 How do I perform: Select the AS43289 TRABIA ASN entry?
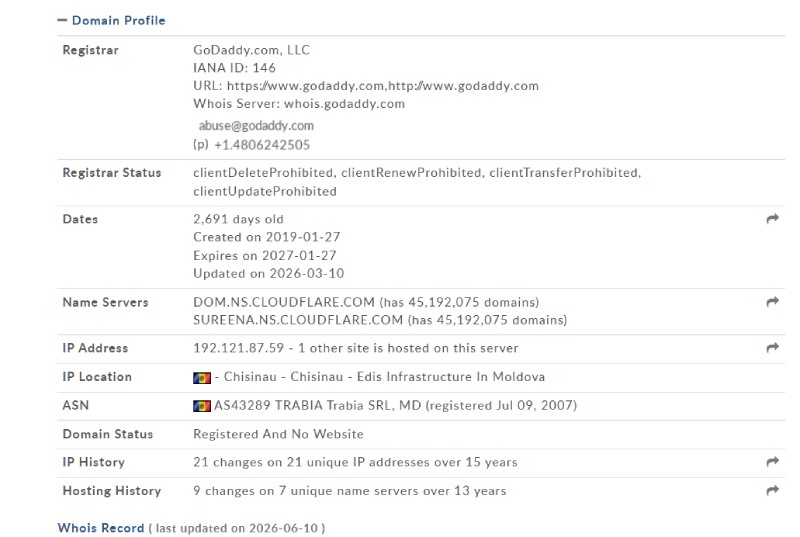395,405
